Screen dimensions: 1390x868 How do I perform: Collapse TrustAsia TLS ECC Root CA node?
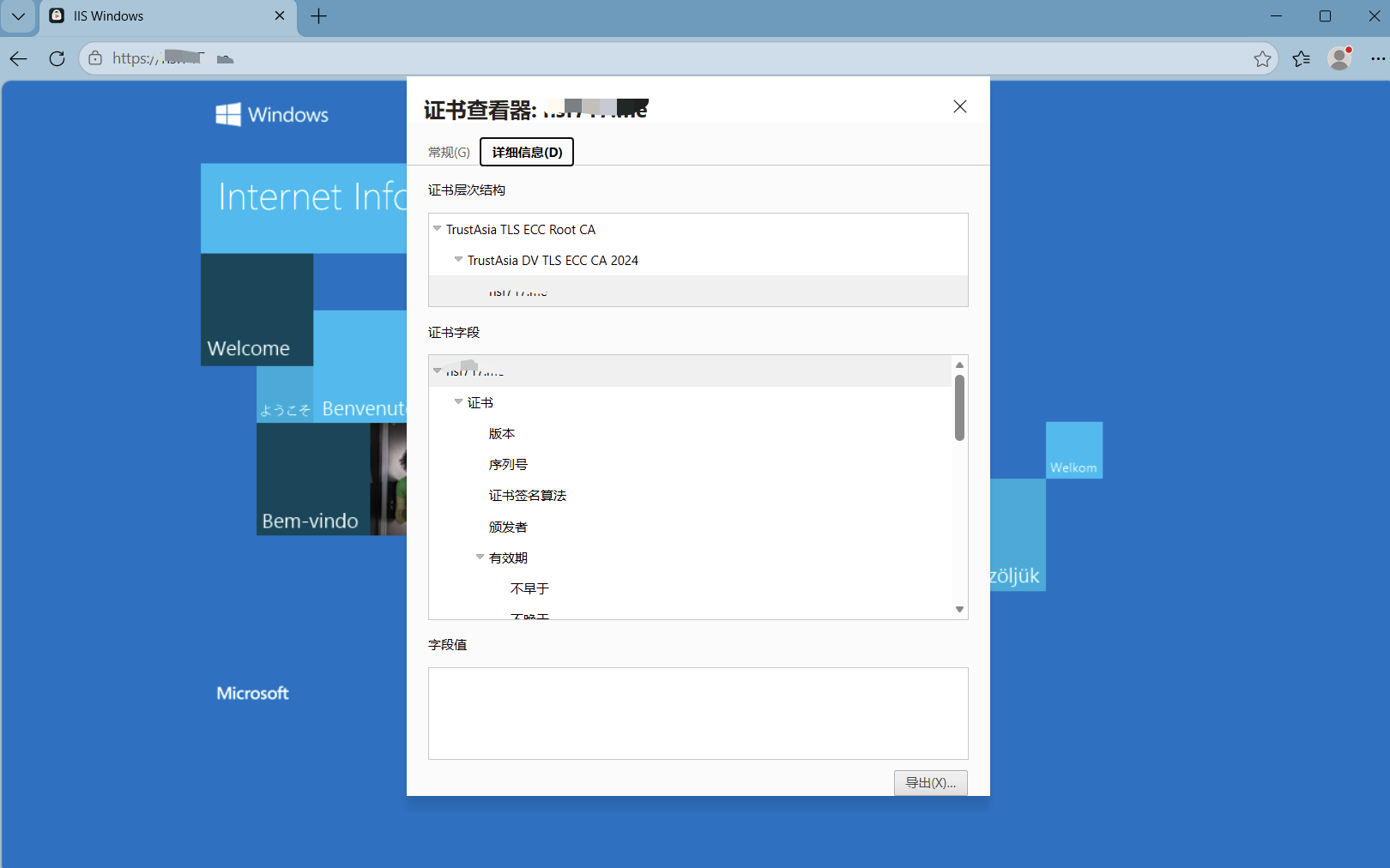point(438,228)
